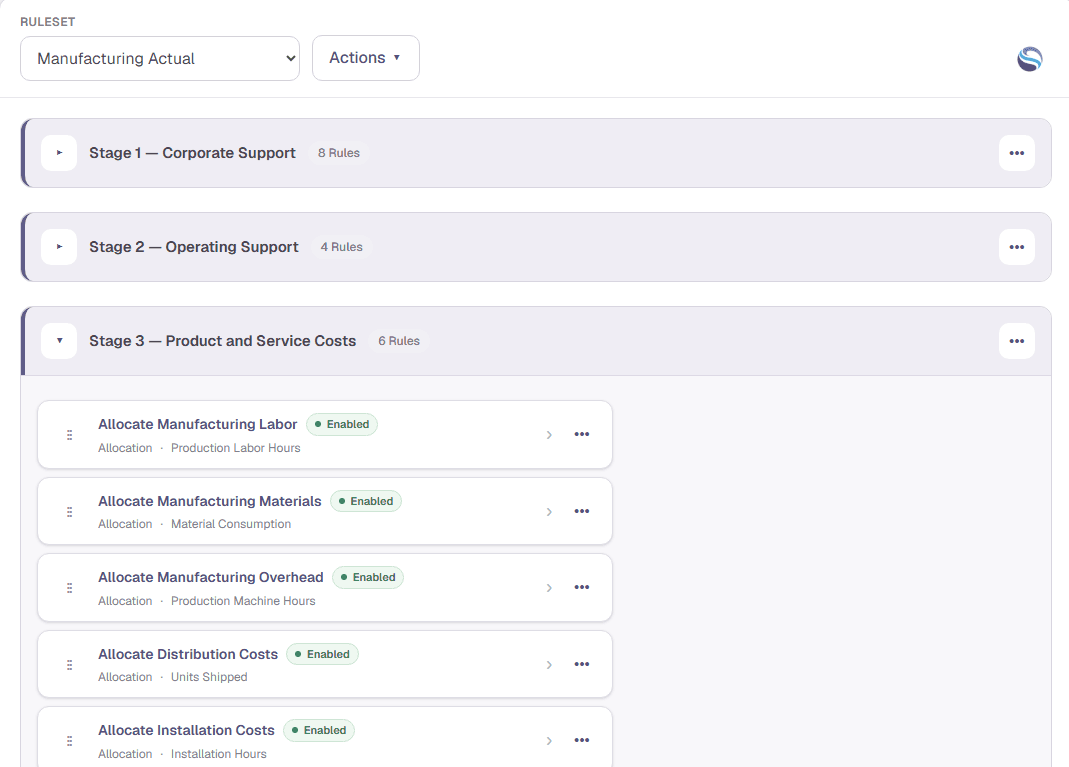
Task: Click the Enabled badge on Manufacturing Materials
Action: (365, 501)
